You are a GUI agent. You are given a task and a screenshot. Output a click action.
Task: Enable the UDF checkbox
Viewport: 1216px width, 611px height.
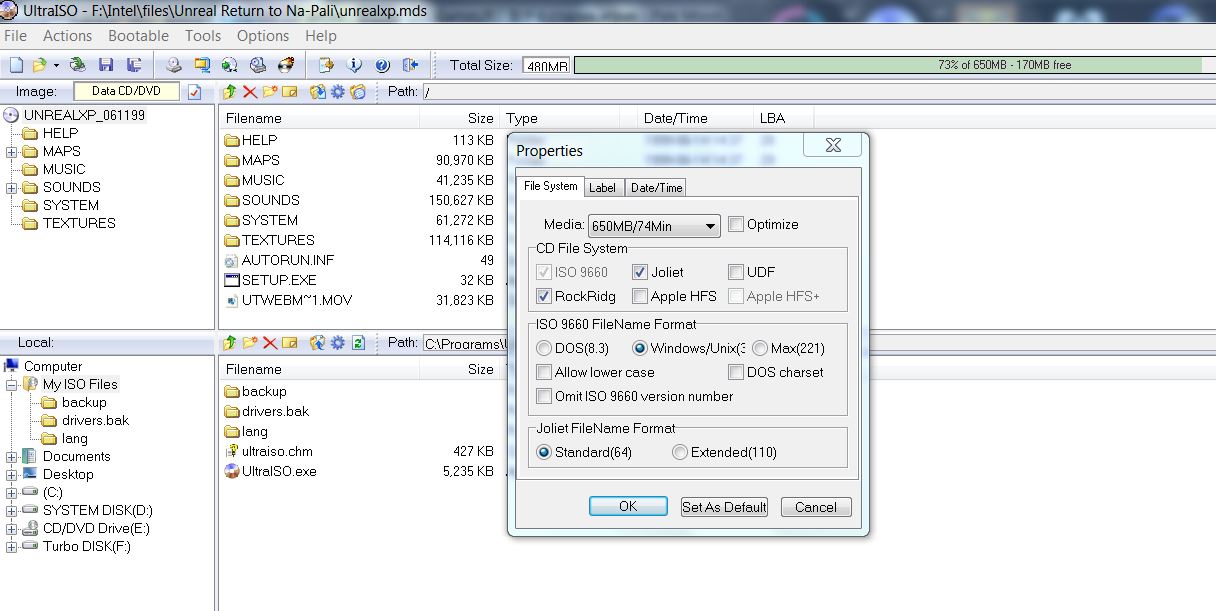736,272
